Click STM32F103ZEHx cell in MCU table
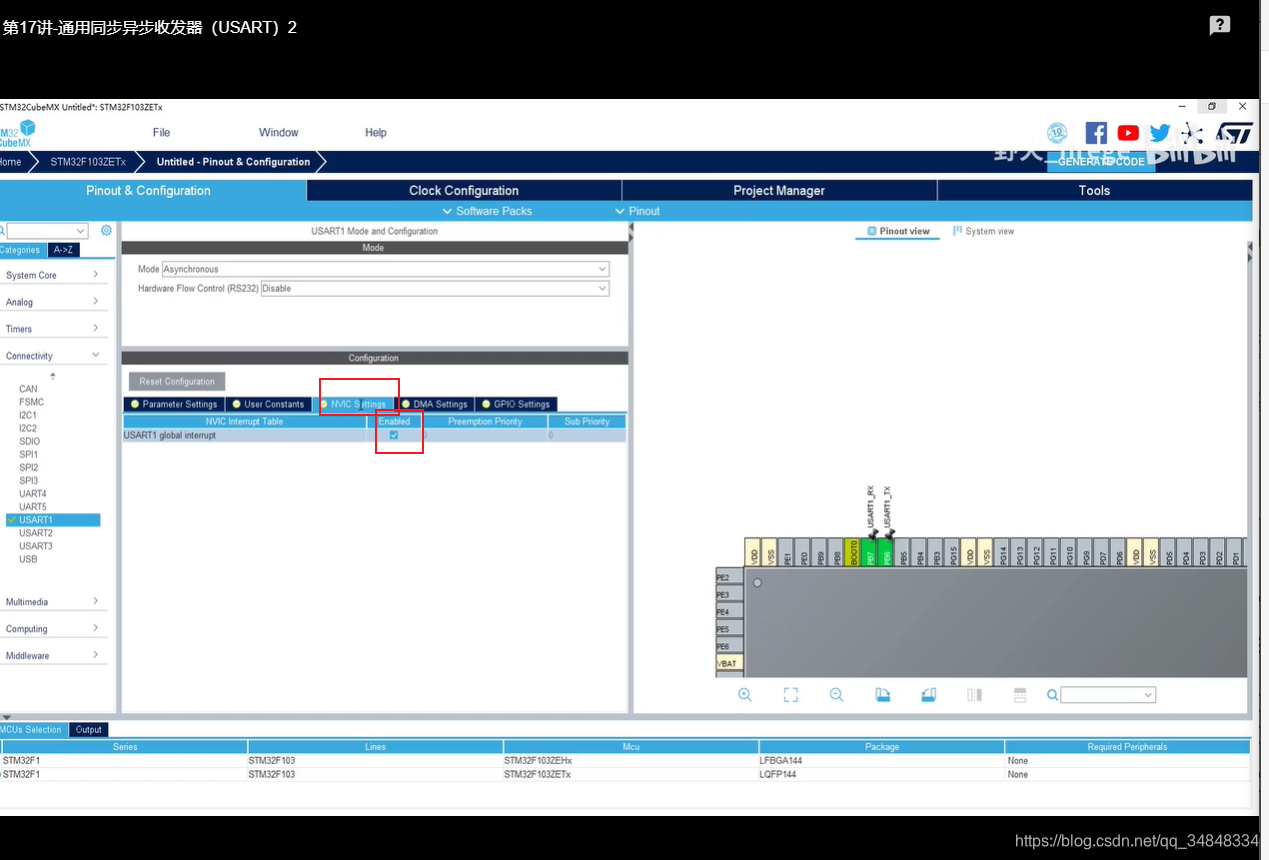 click(631, 761)
